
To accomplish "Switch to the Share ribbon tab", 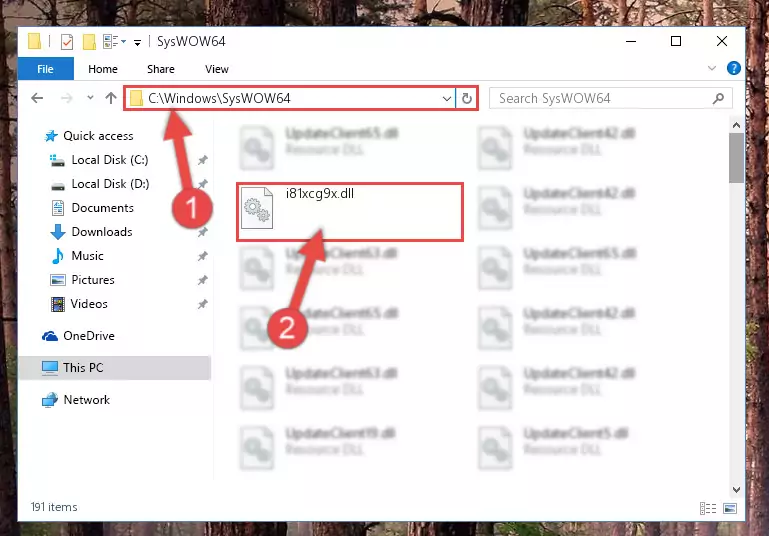I will [x=161, y=69].
